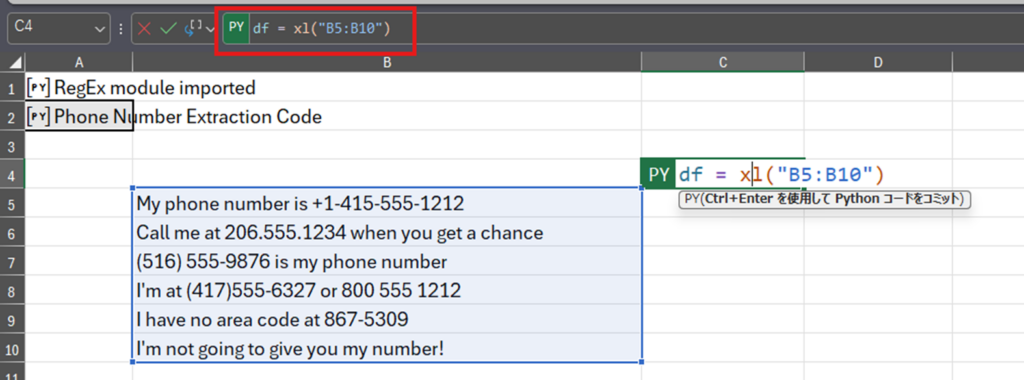Screen dimensions: 1024x380
Task: Select row 5 header
Action: tap(12, 203)
